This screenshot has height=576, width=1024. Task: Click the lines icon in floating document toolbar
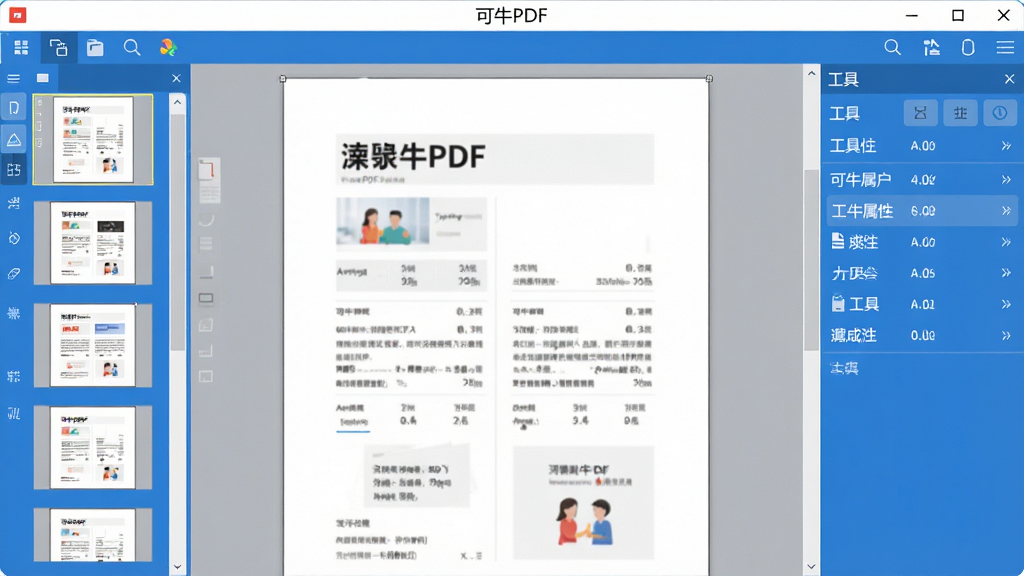[x=206, y=244]
